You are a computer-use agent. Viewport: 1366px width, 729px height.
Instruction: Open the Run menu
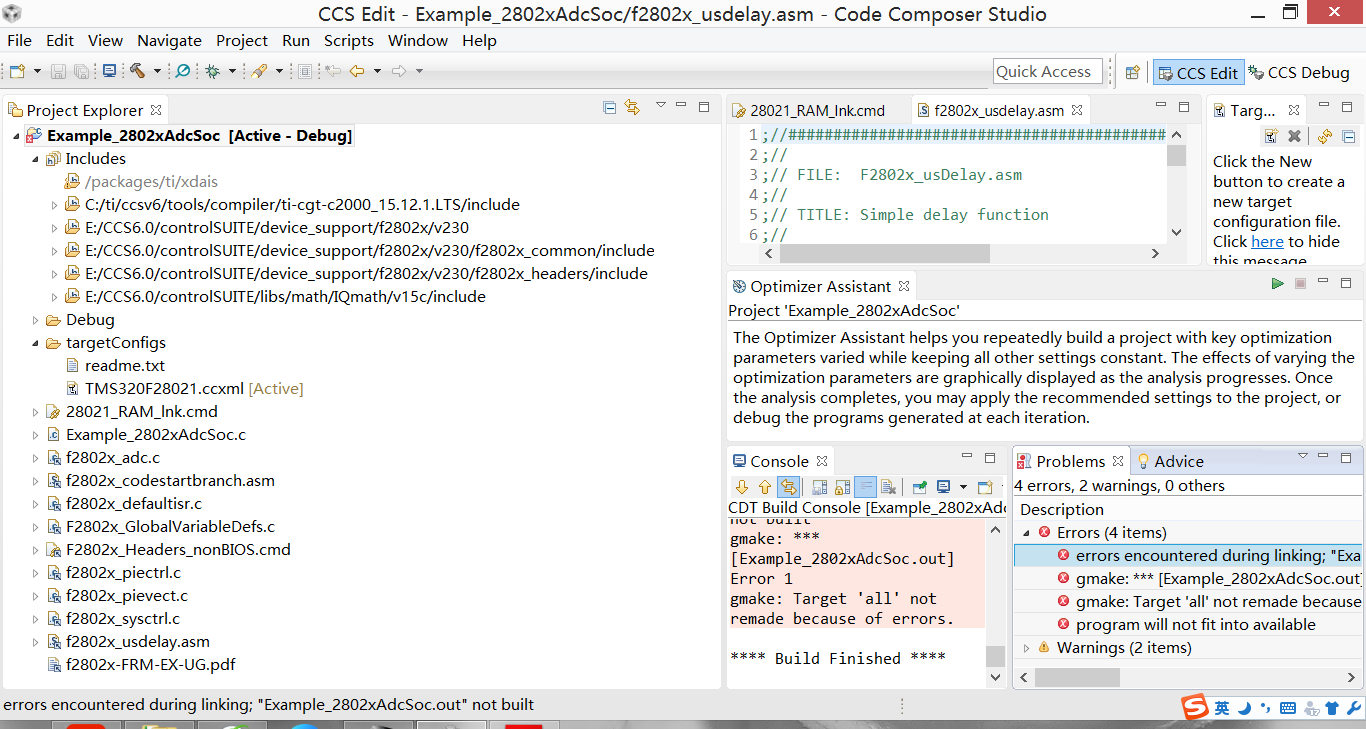pos(296,40)
